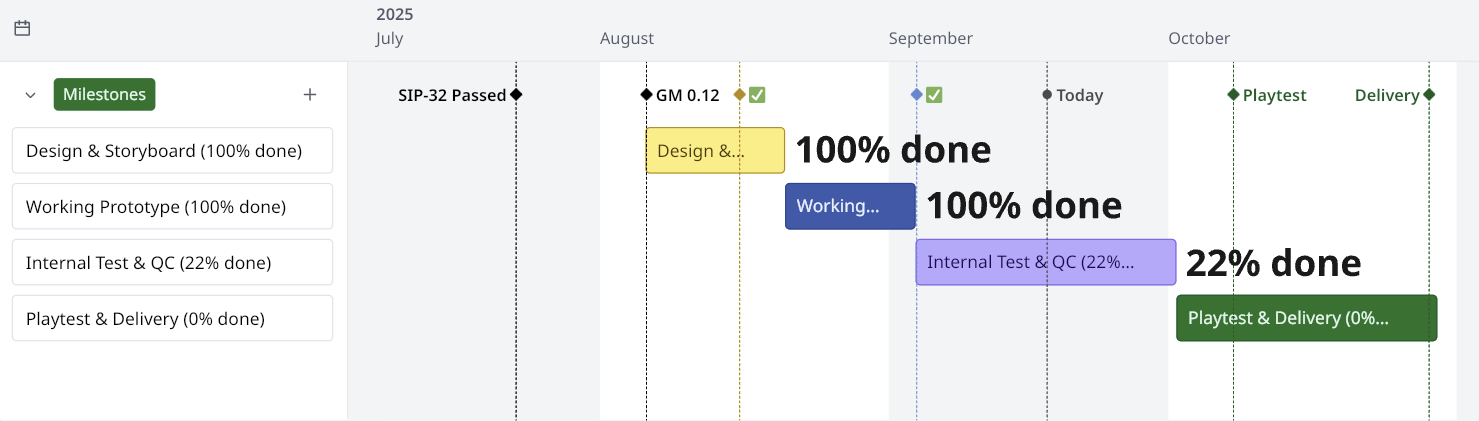Click the Delivery green diamond marker

point(1429,95)
